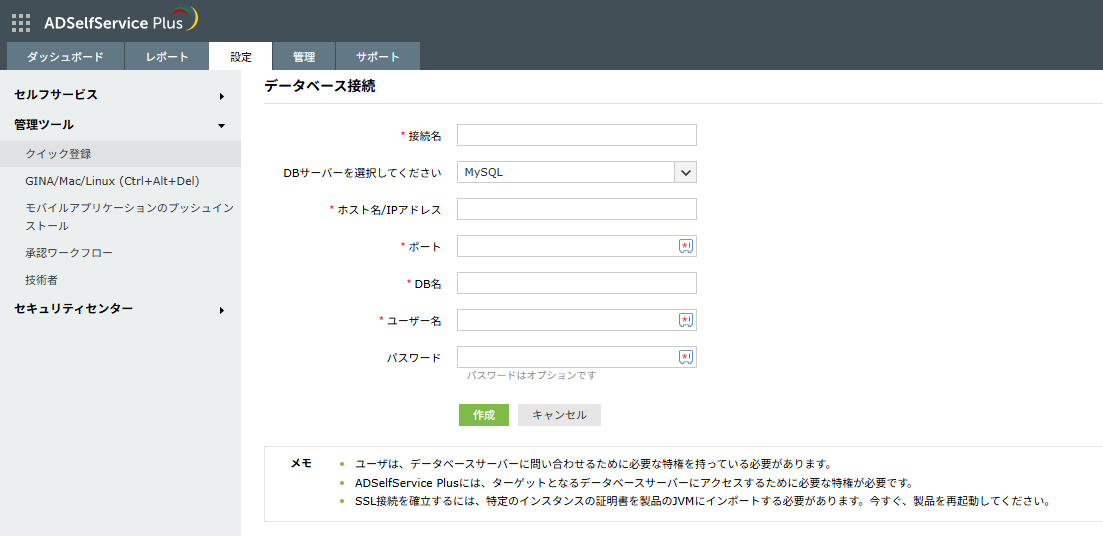Go to the 管理 tab
Viewport: 1103px width, 536px height.
coord(304,57)
